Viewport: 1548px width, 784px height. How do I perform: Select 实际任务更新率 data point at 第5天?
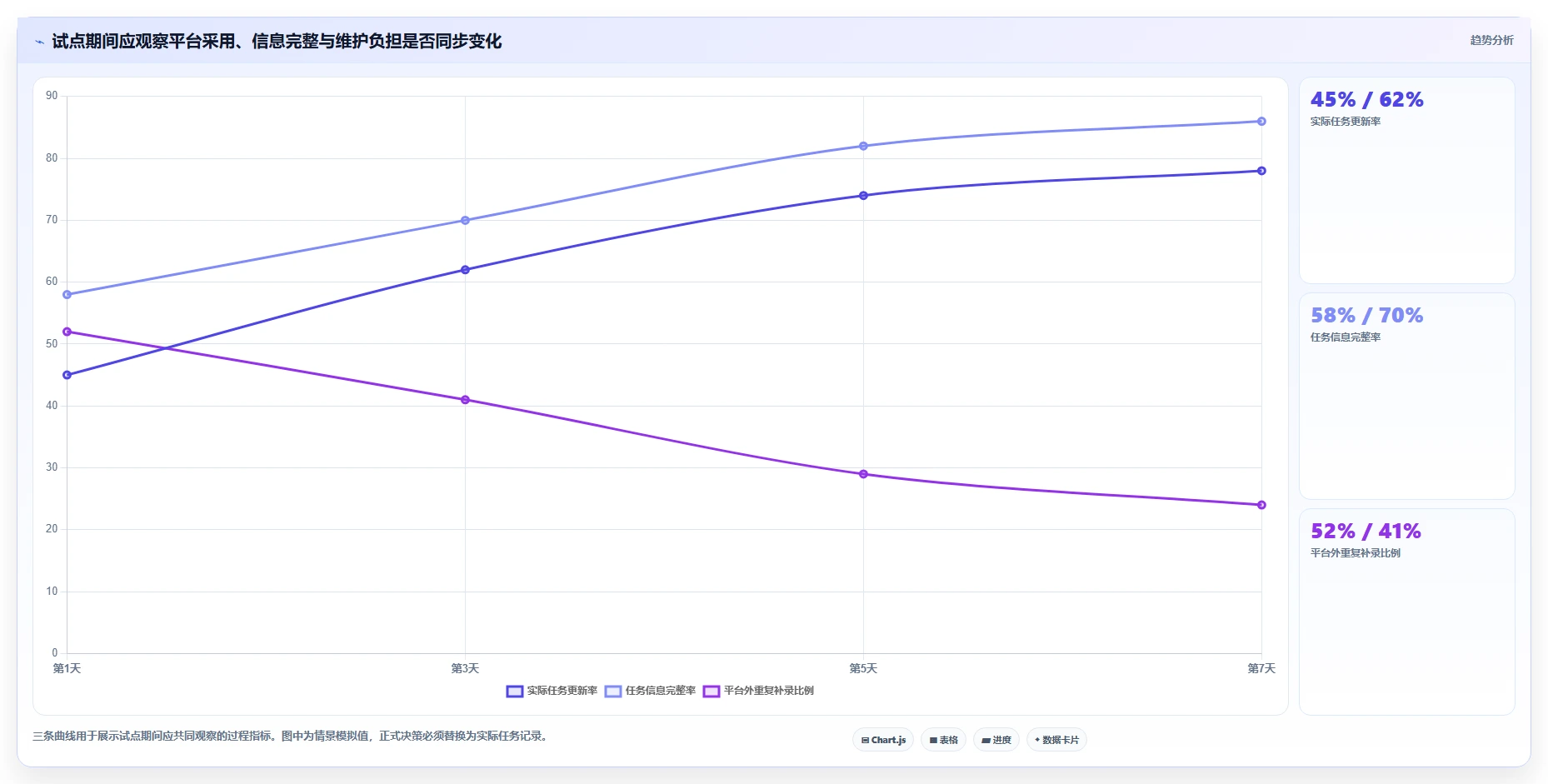click(863, 196)
